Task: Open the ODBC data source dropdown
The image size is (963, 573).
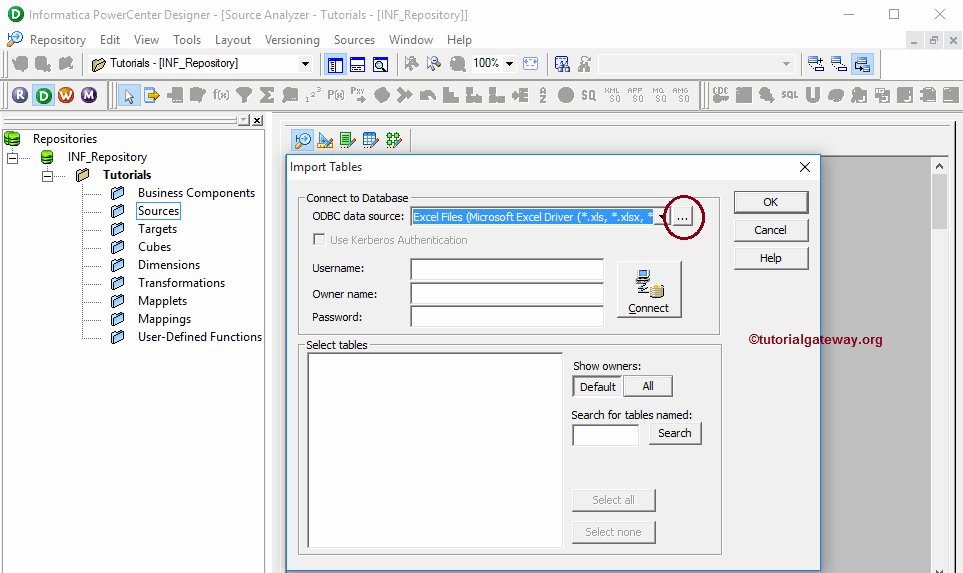Action: (x=661, y=216)
